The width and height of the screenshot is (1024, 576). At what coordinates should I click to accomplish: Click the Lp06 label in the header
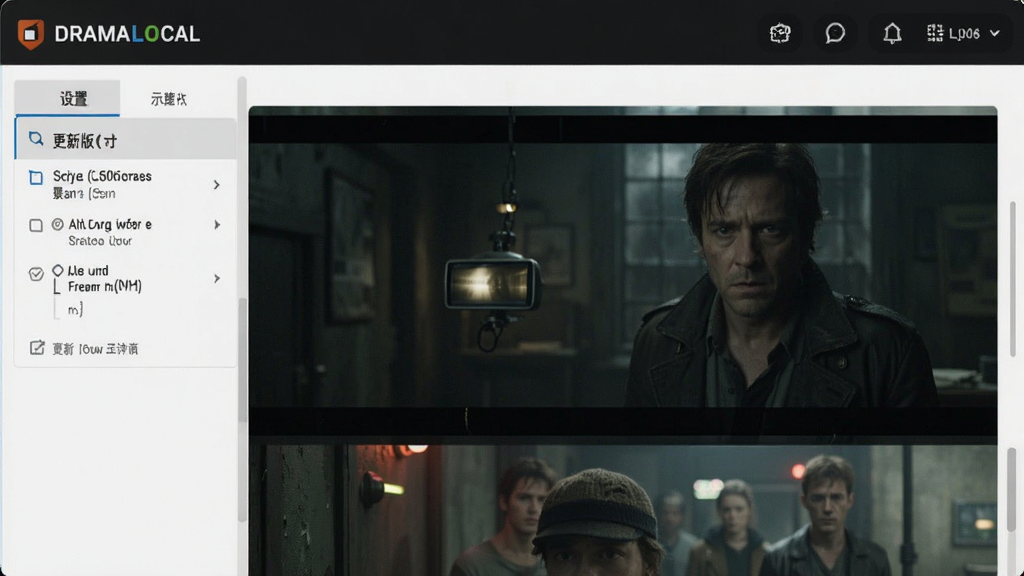[965, 33]
